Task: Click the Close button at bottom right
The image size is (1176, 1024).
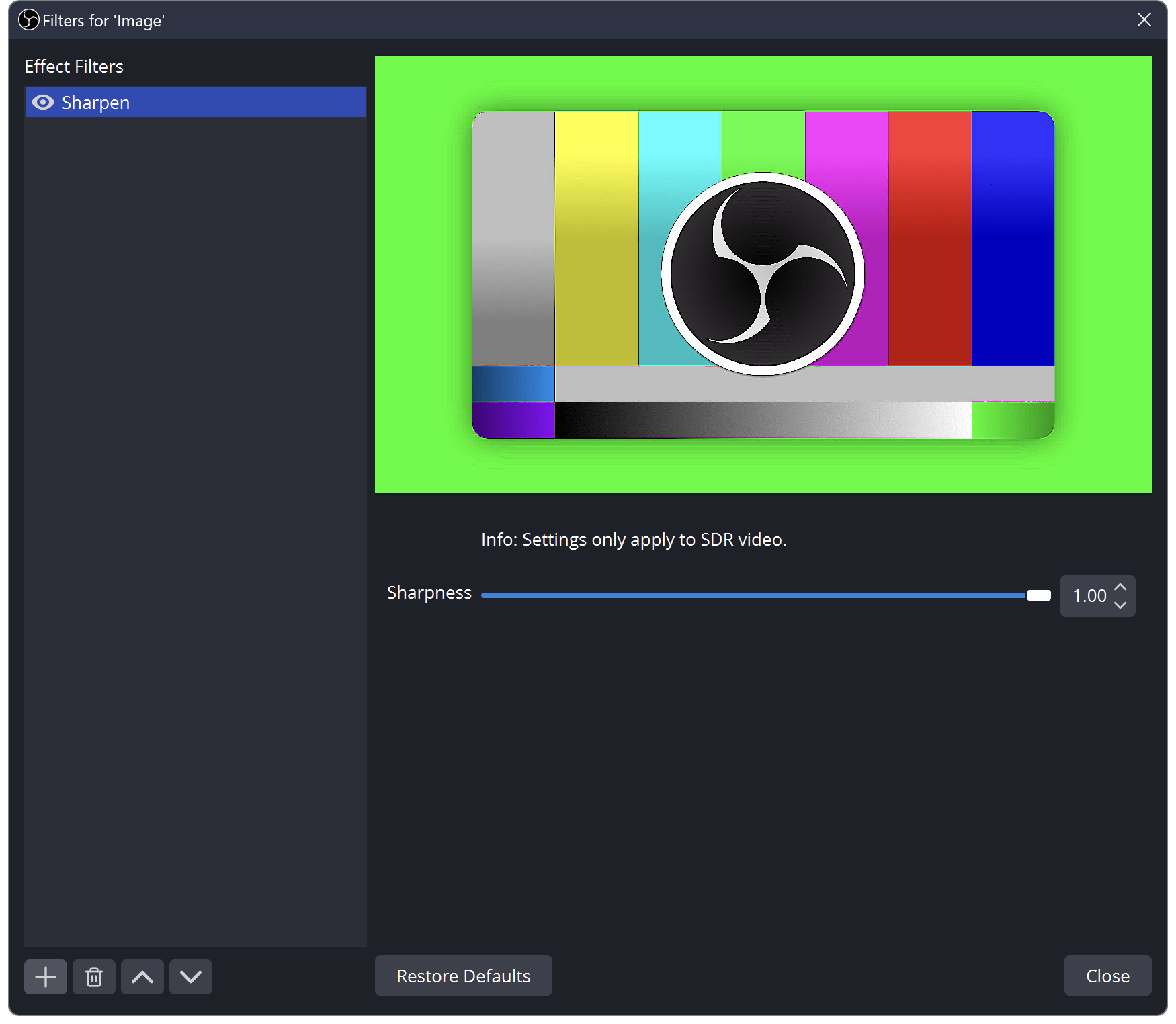Action: point(1107,976)
